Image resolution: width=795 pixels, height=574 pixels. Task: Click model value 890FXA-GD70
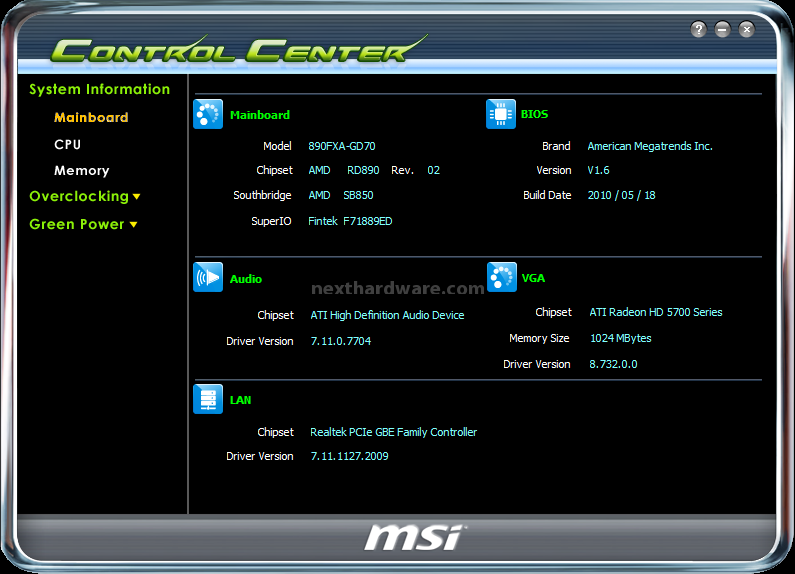[342, 147]
